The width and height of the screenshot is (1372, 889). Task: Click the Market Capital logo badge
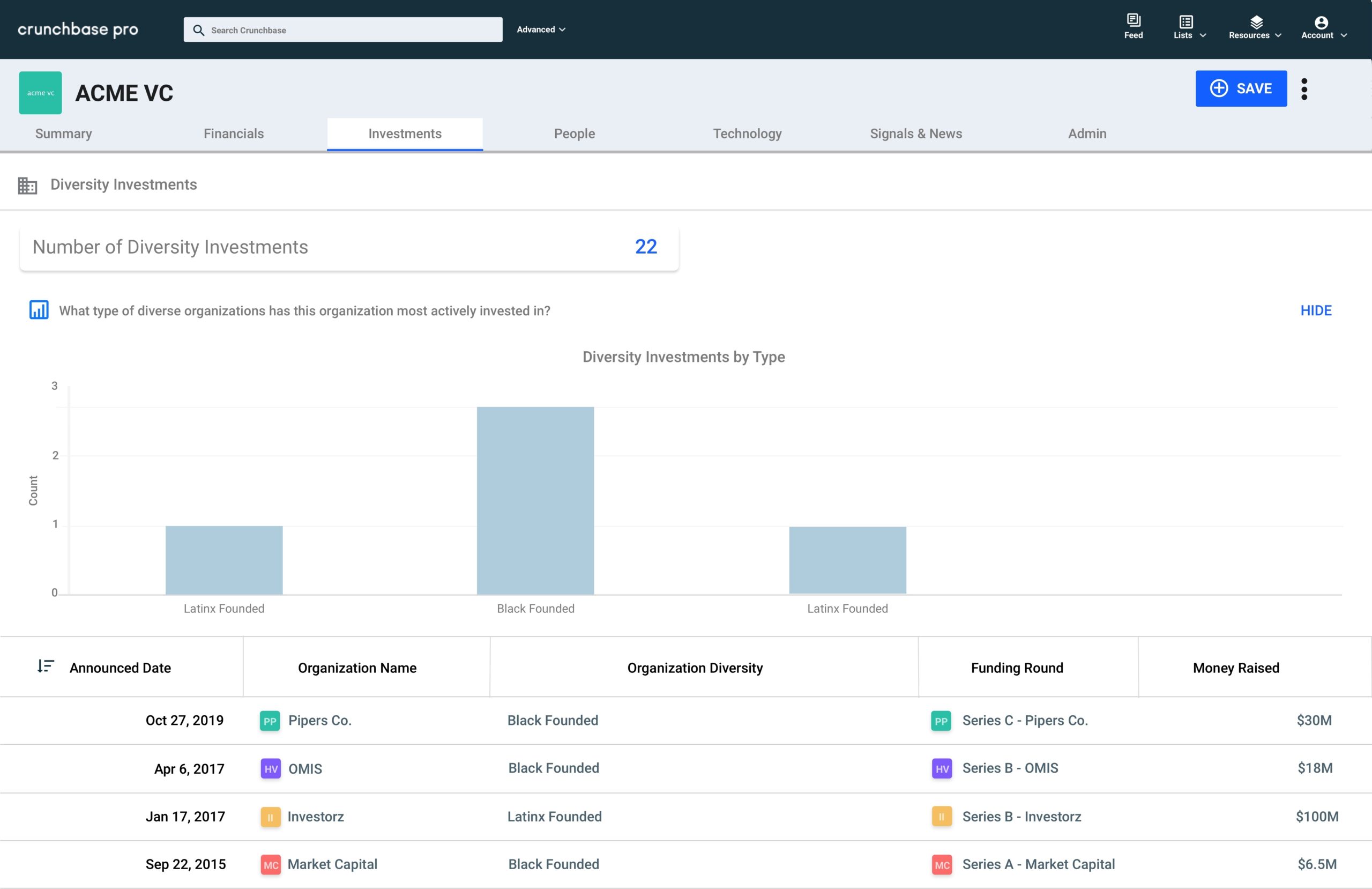coord(270,864)
